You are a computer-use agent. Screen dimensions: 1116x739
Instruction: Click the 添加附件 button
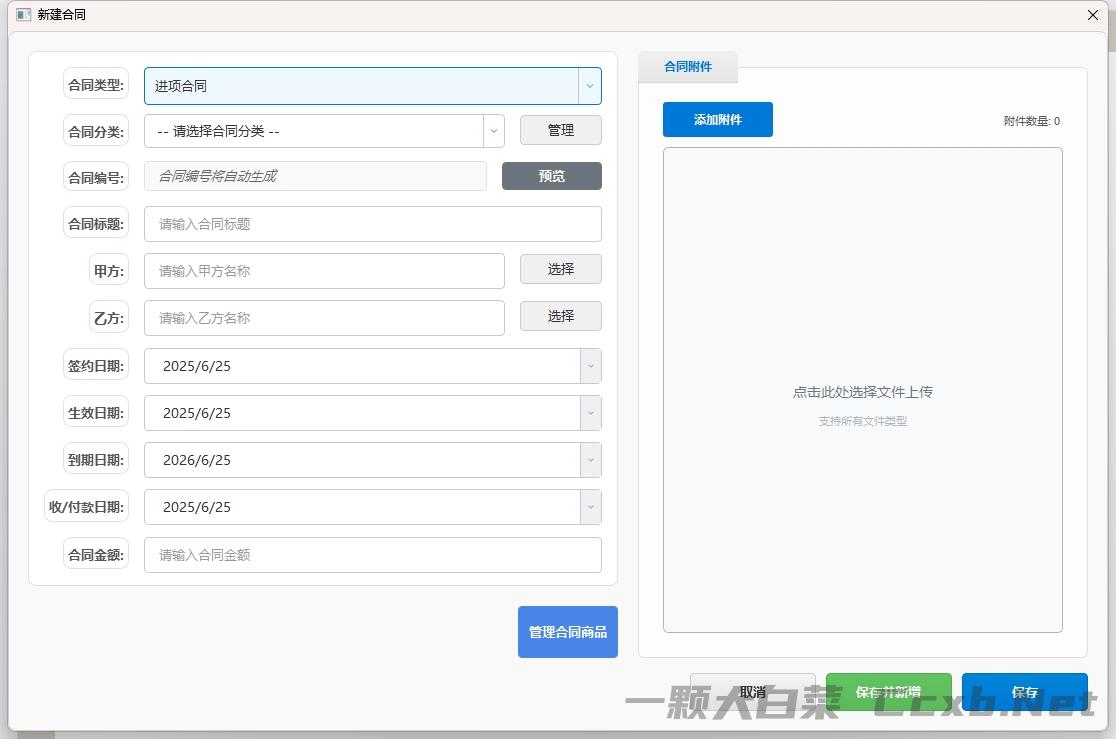(717, 120)
